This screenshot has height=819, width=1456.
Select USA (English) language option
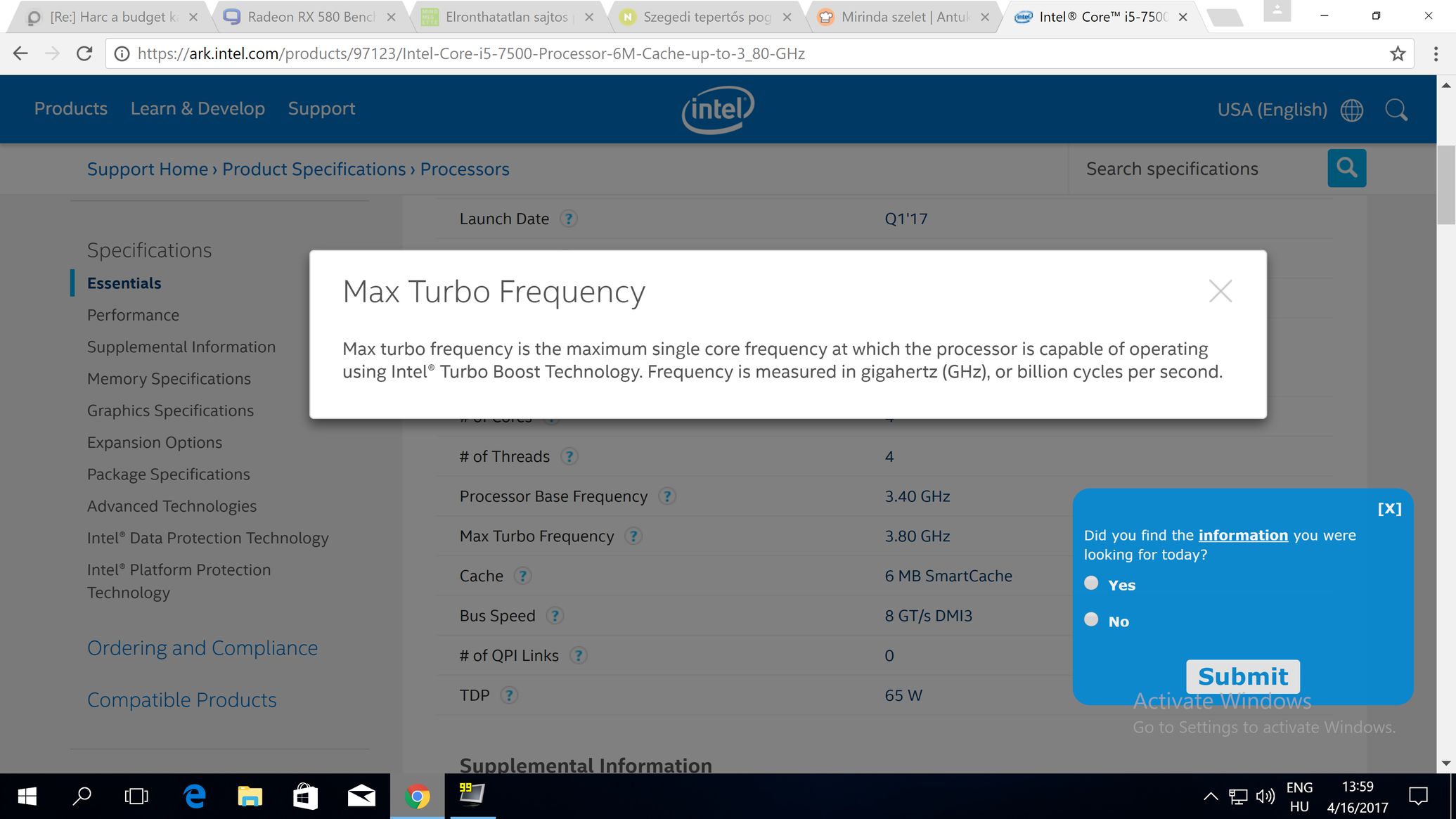pyautogui.click(x=1272, y=110)
